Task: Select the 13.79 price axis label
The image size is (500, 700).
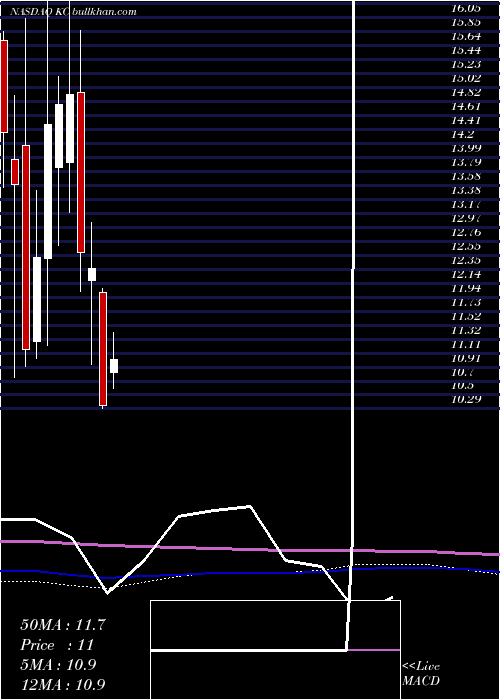Action: [466, 162]
